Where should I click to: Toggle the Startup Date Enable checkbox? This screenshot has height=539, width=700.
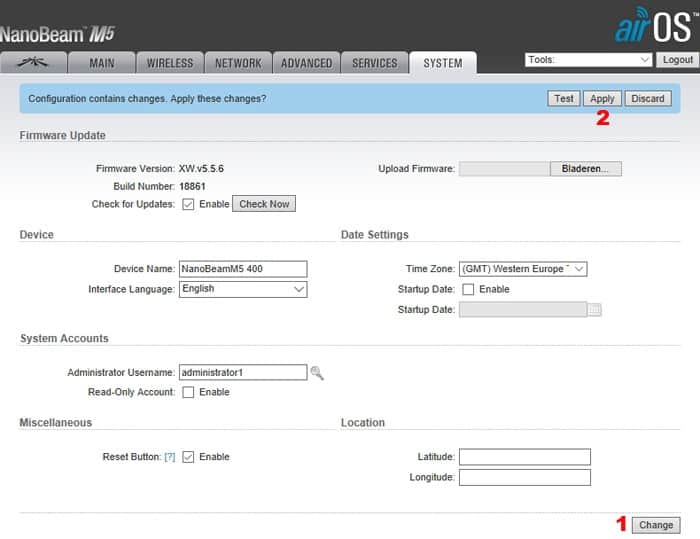coord(468,289)
